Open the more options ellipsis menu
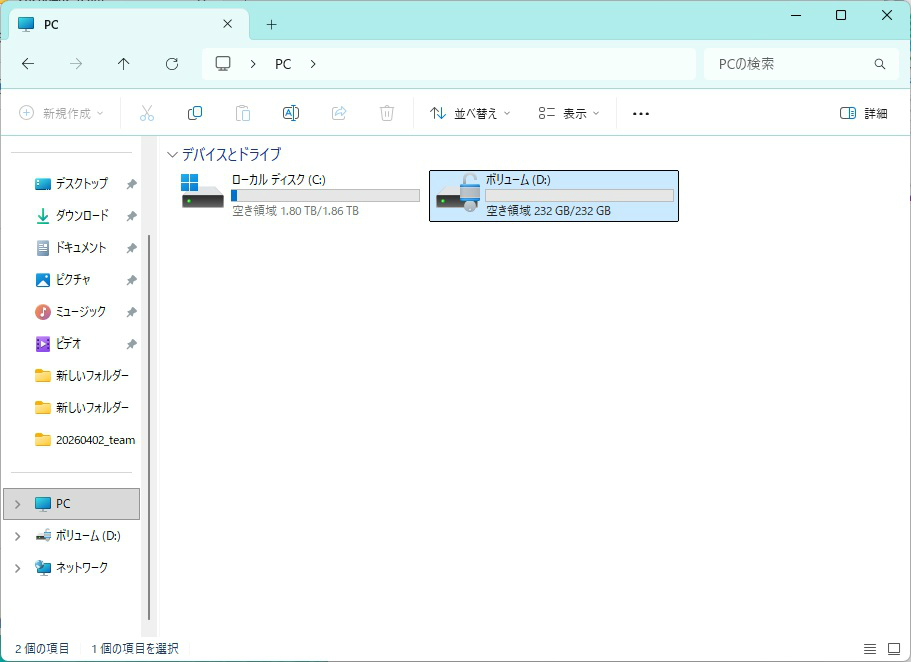This screenshot has width=911, height=662. (x=641, y=113)
